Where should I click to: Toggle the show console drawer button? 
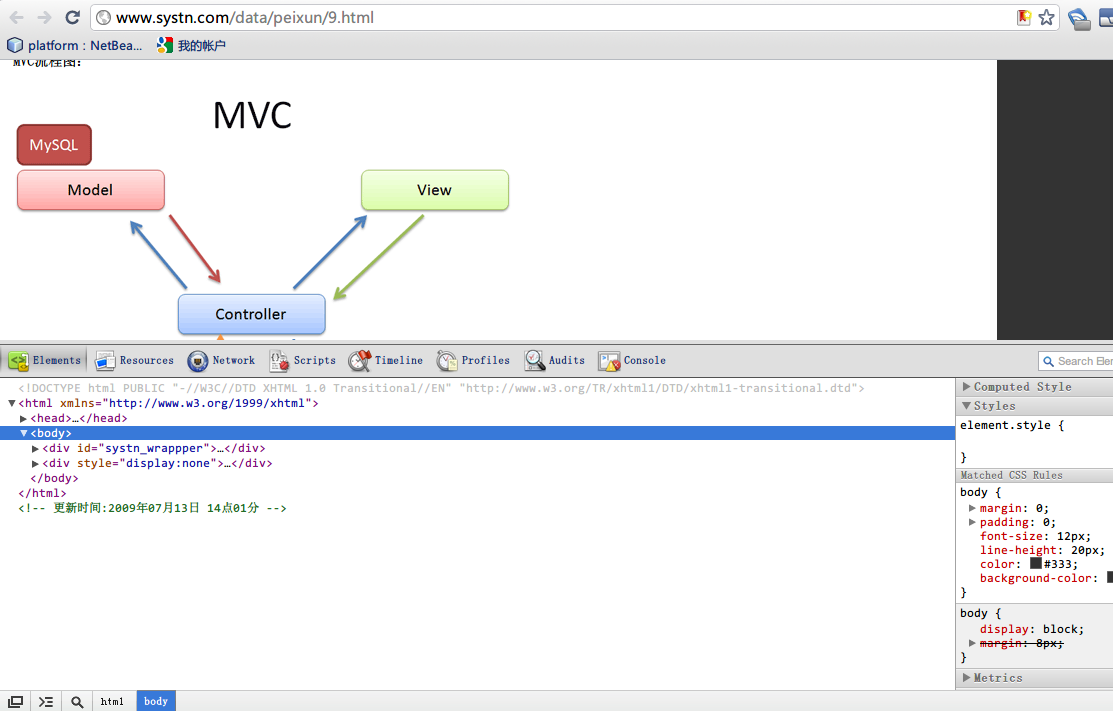(x=46, y=702)
